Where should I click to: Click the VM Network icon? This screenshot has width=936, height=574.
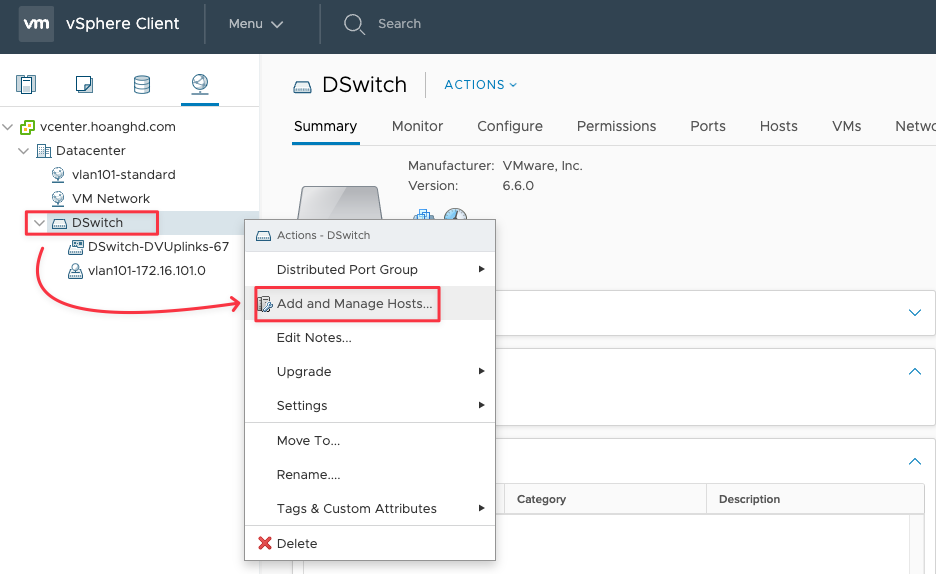(58, 199)
